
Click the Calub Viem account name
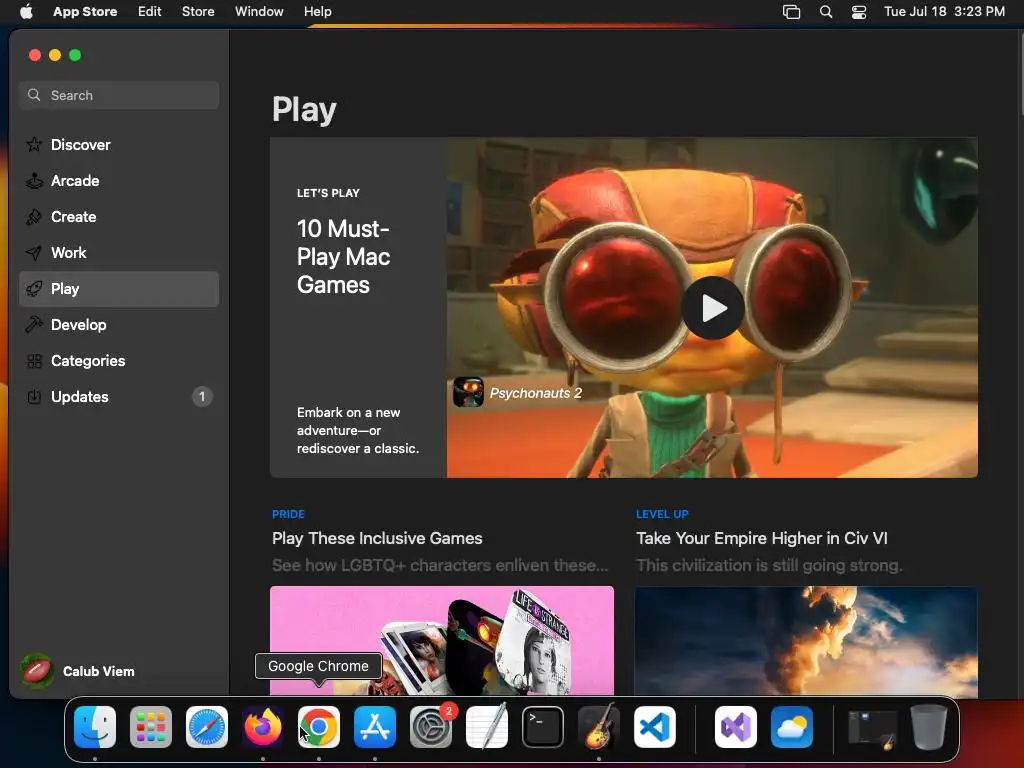coord(99,671)
